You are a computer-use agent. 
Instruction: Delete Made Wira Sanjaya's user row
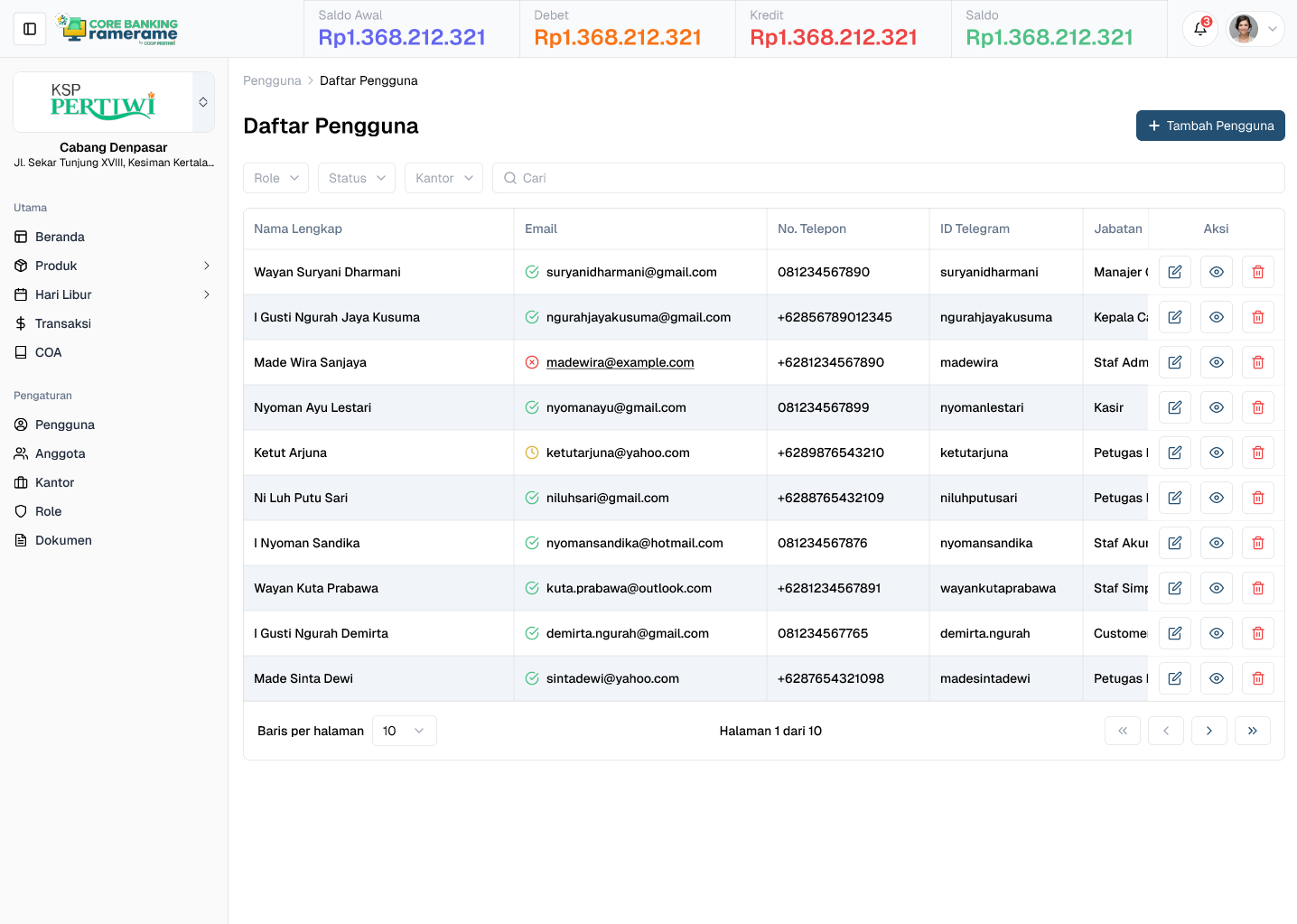[1257, 362]
